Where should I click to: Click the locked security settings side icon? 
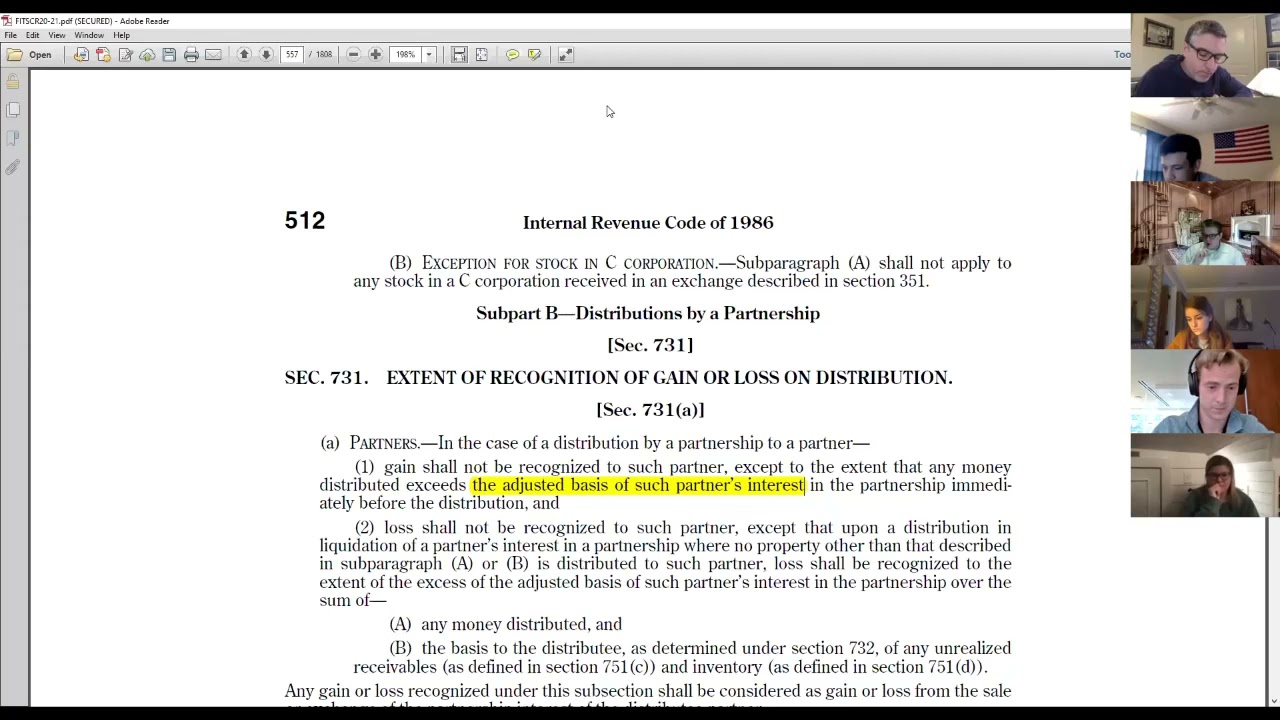(13, 82)
